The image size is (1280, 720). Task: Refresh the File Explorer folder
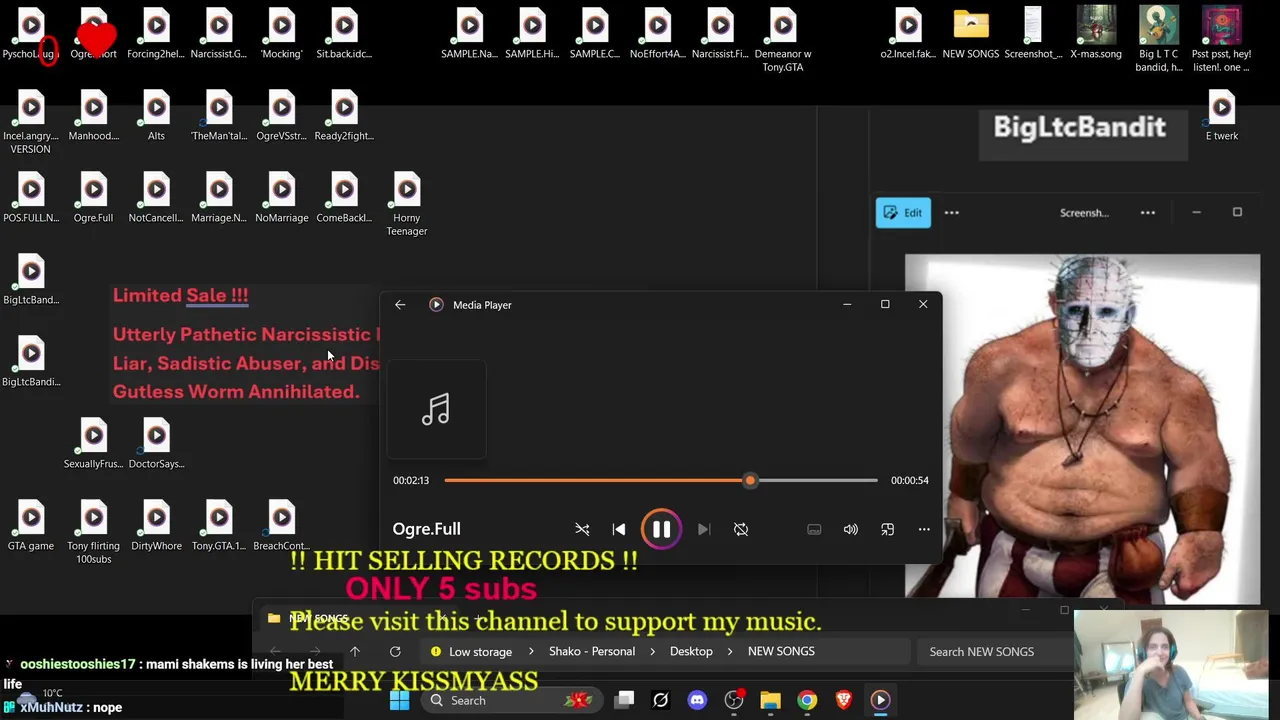395,652
